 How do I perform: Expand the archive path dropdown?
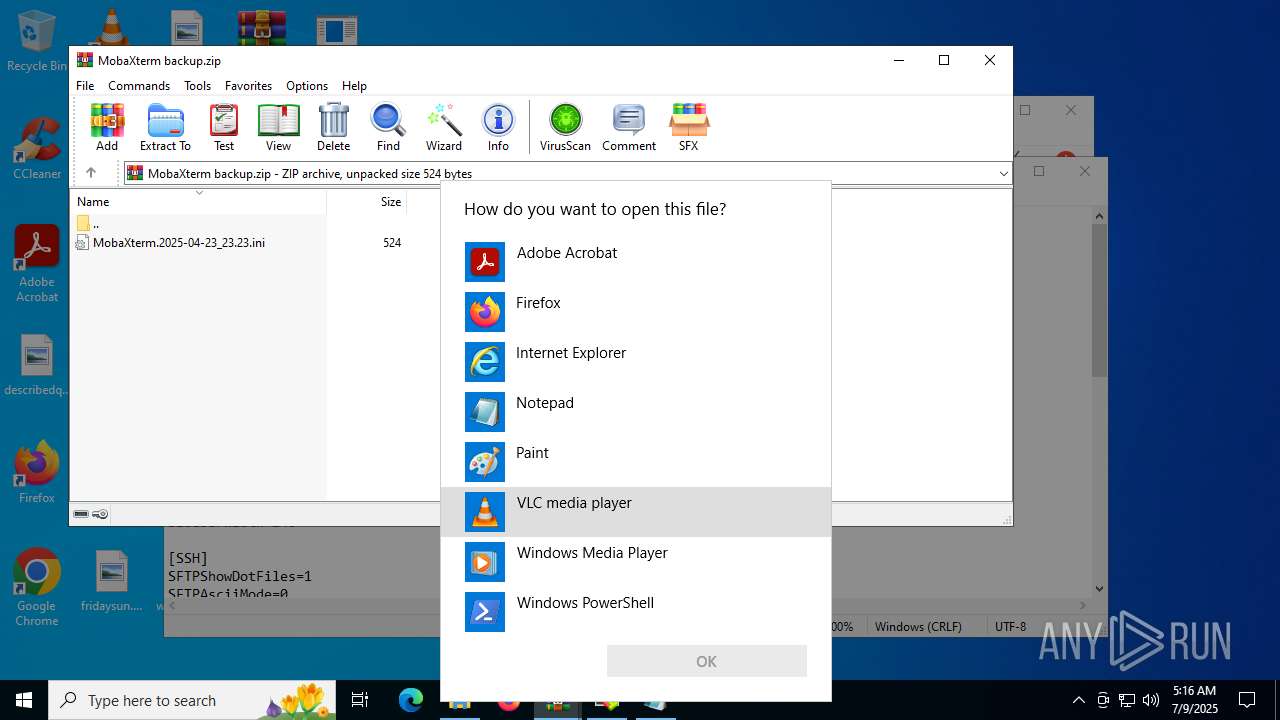1003,174
